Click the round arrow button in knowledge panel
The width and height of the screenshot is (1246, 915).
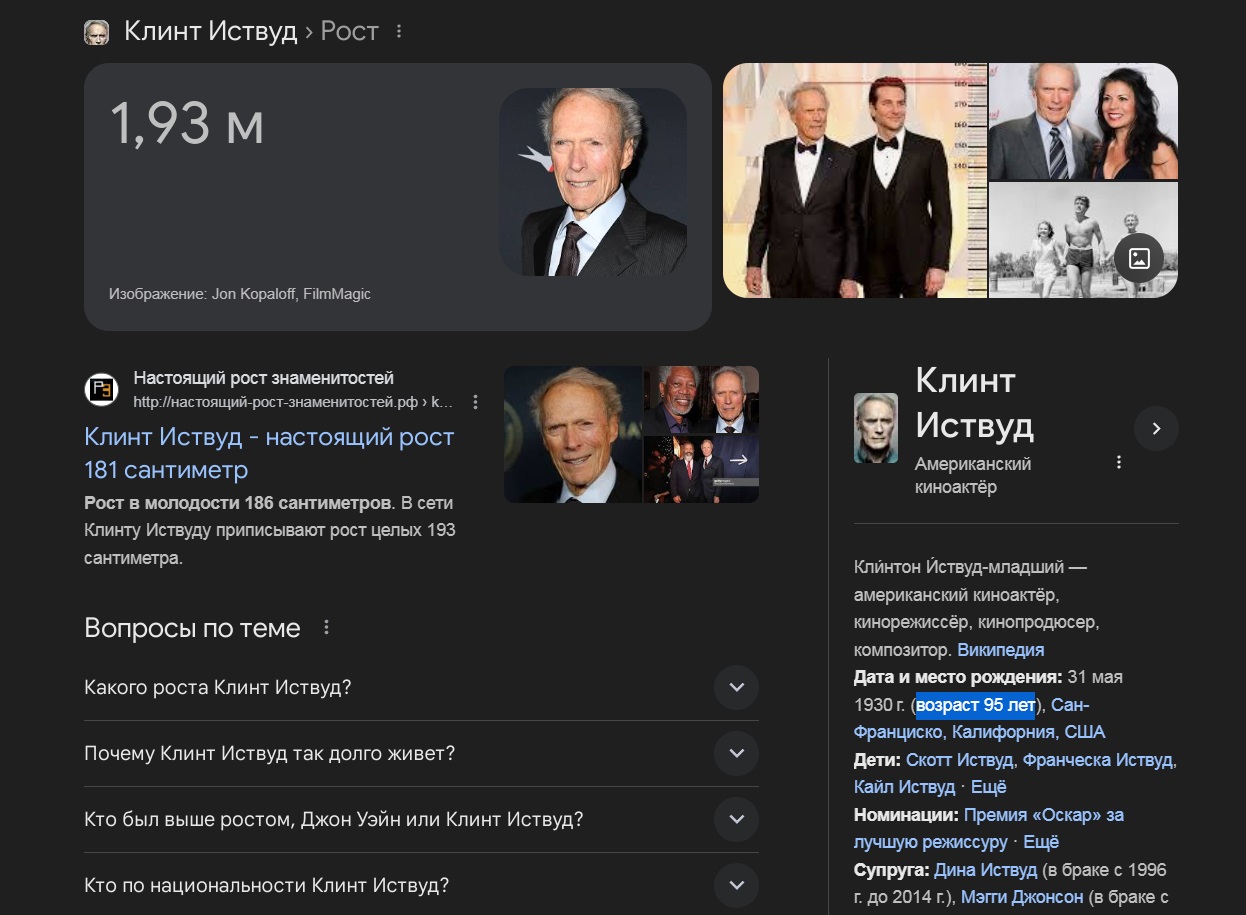pyautogui.click(x=1156, y=428)
